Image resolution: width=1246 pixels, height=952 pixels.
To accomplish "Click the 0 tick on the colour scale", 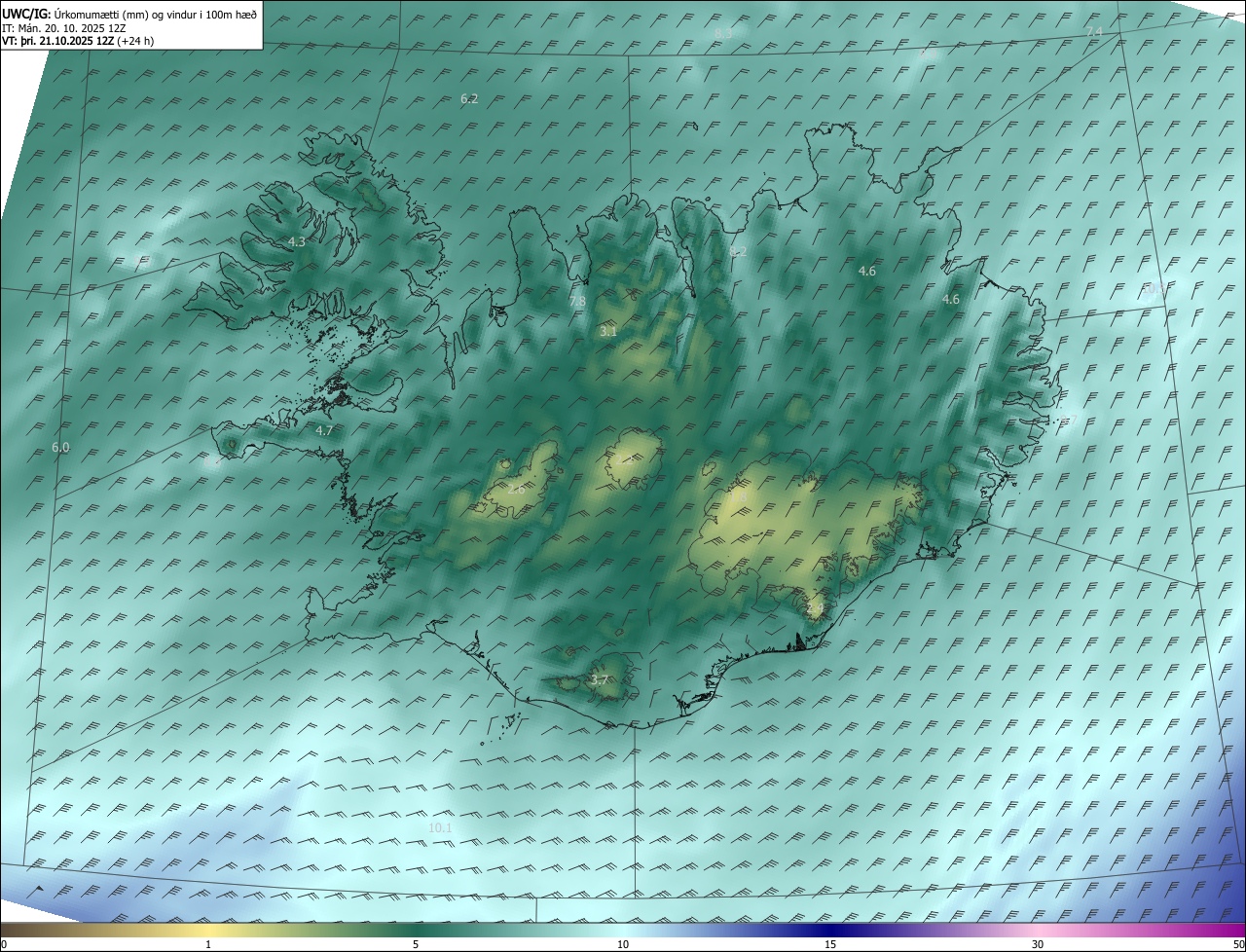I will [x=4, y=945].
